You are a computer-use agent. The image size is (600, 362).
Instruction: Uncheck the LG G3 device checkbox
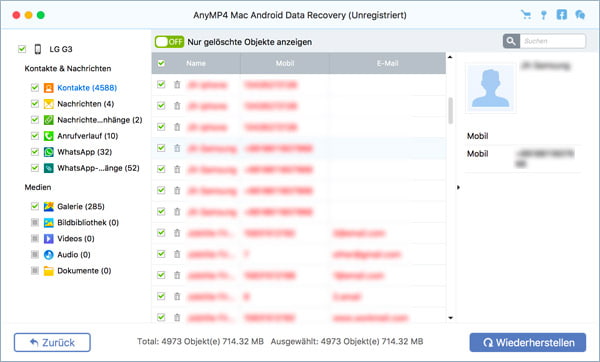click(x=22, y=49)
